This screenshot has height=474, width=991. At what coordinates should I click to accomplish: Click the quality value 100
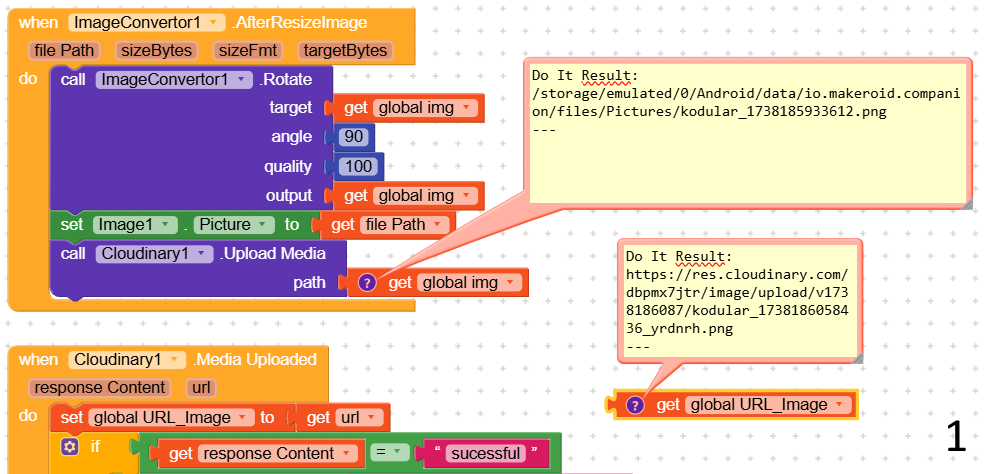tap(358, 167)
